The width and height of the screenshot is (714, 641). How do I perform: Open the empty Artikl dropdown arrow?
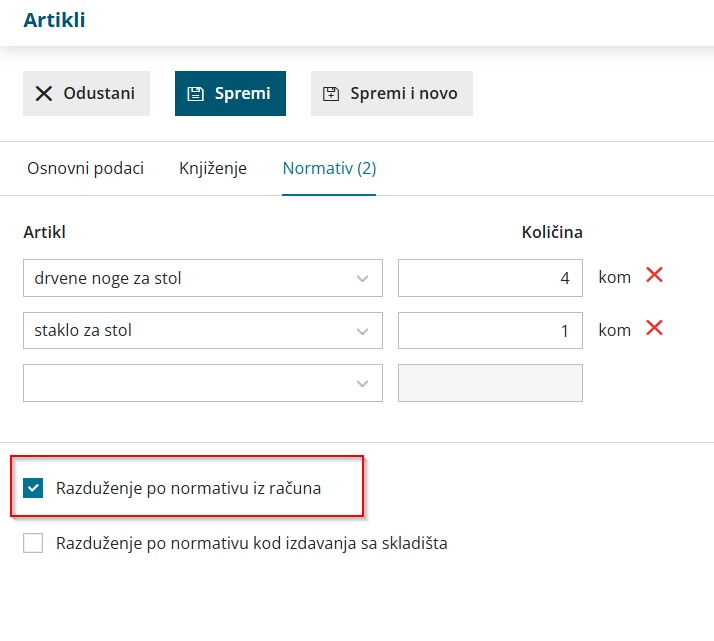tap(362, 384)
